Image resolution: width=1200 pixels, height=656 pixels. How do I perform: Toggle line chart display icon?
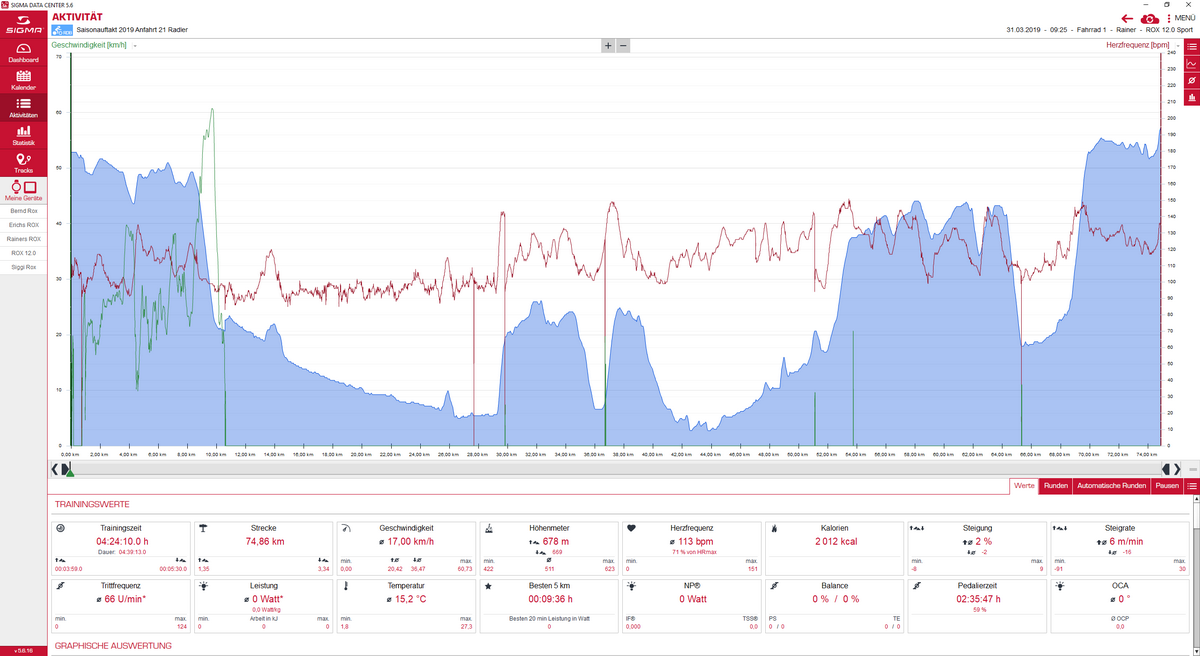(1191, 63)
